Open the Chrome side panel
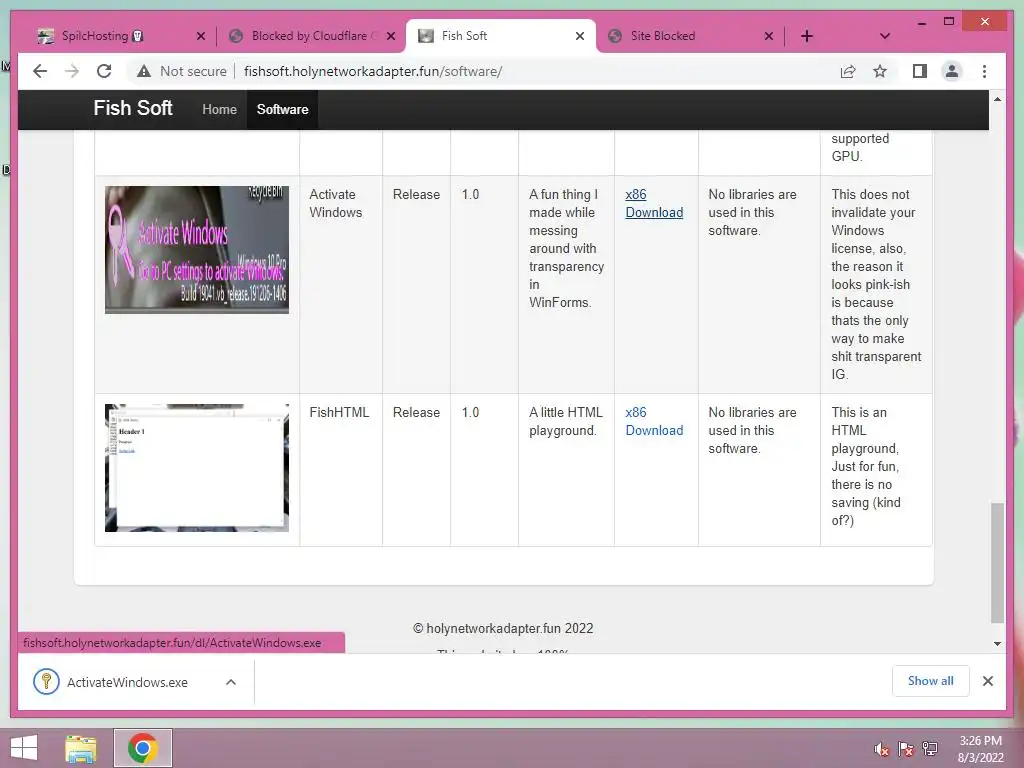 coord(920,71)
